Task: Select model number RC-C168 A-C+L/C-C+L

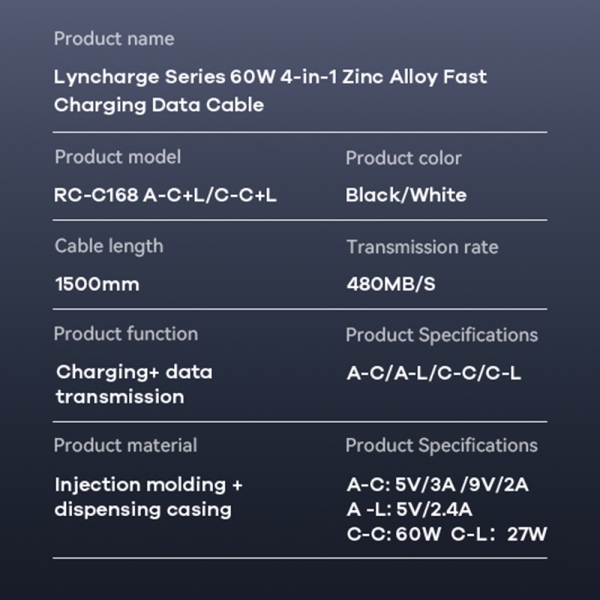Action: (x=165, y=195)
